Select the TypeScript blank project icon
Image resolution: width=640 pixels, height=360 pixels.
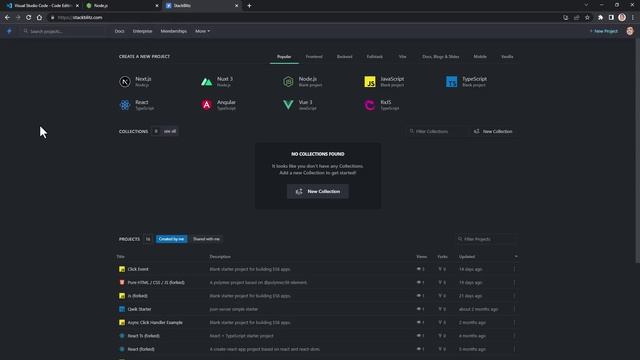point(451,82)
